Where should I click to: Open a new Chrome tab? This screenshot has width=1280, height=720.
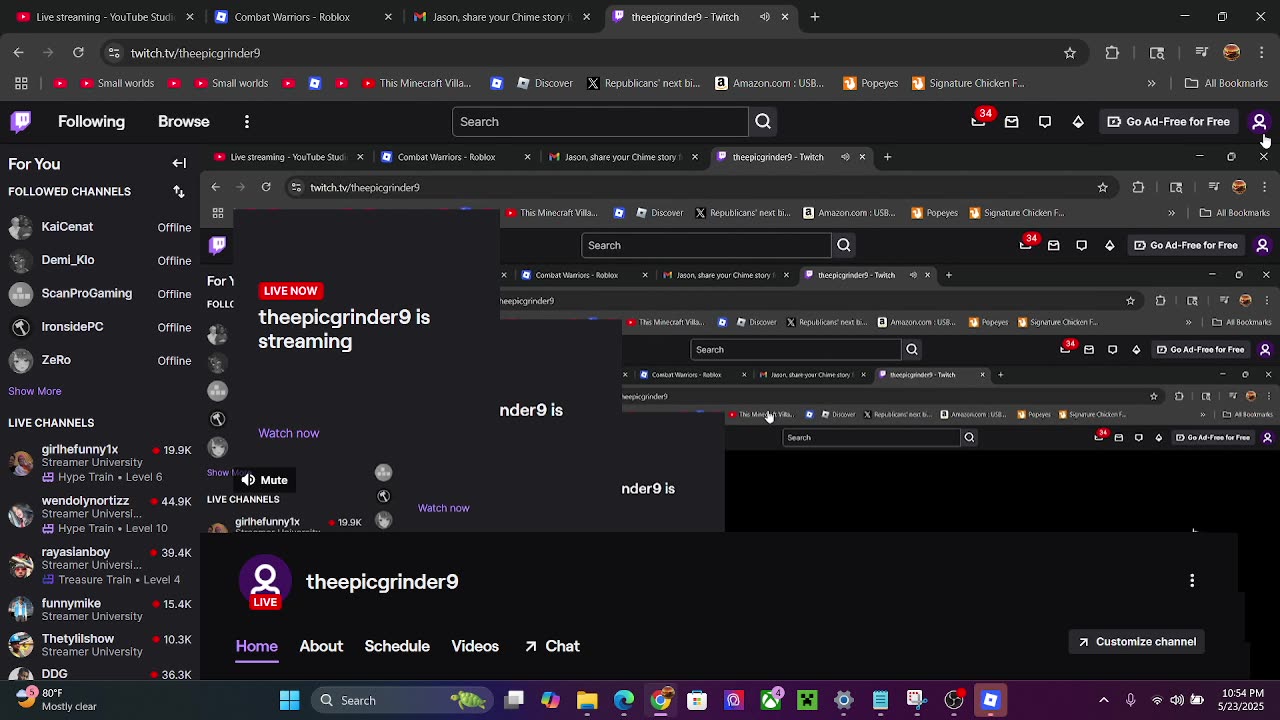[815, 17]
